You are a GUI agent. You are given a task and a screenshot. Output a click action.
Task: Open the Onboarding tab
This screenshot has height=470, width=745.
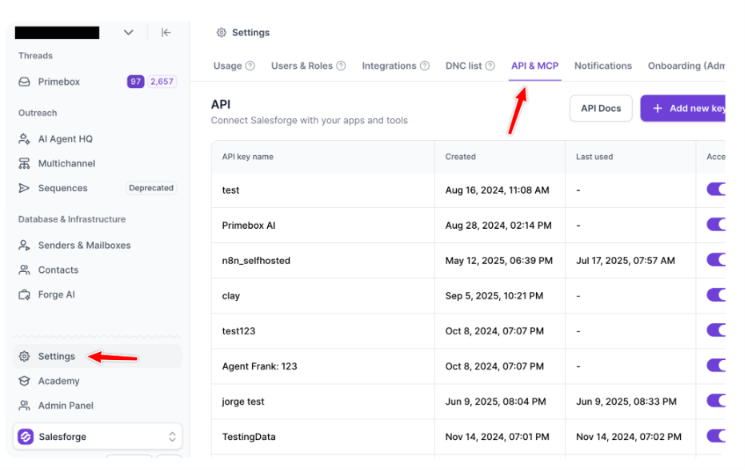tap(687, 66)
